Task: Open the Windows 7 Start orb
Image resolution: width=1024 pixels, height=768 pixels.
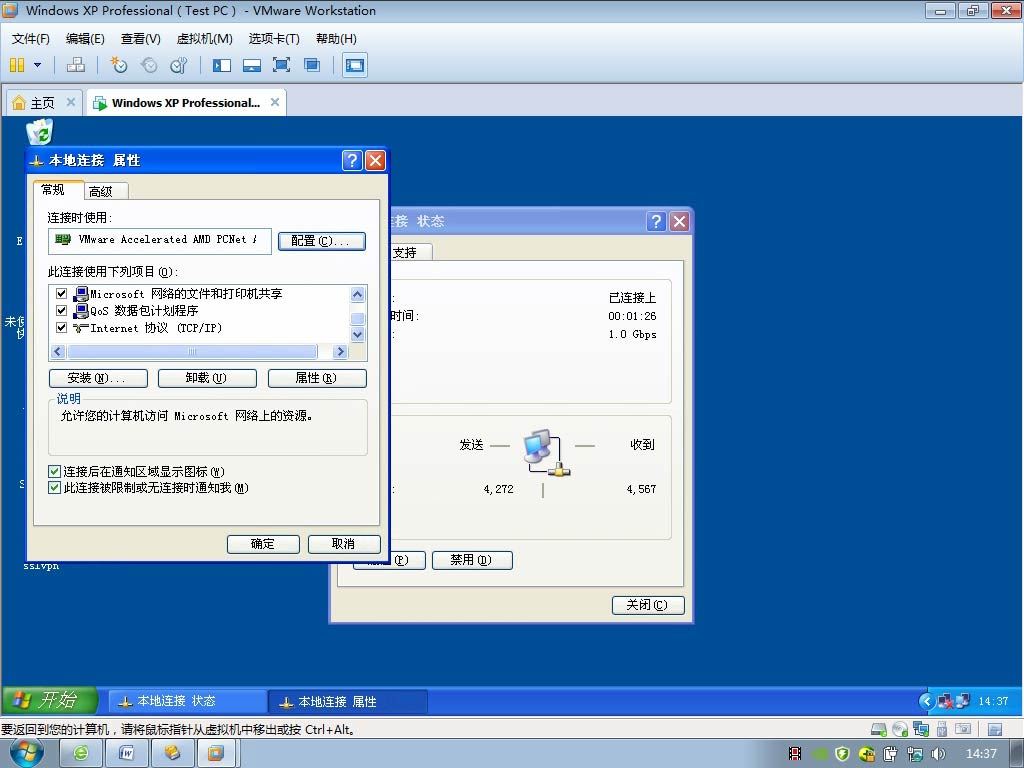Action: [26, 753]
